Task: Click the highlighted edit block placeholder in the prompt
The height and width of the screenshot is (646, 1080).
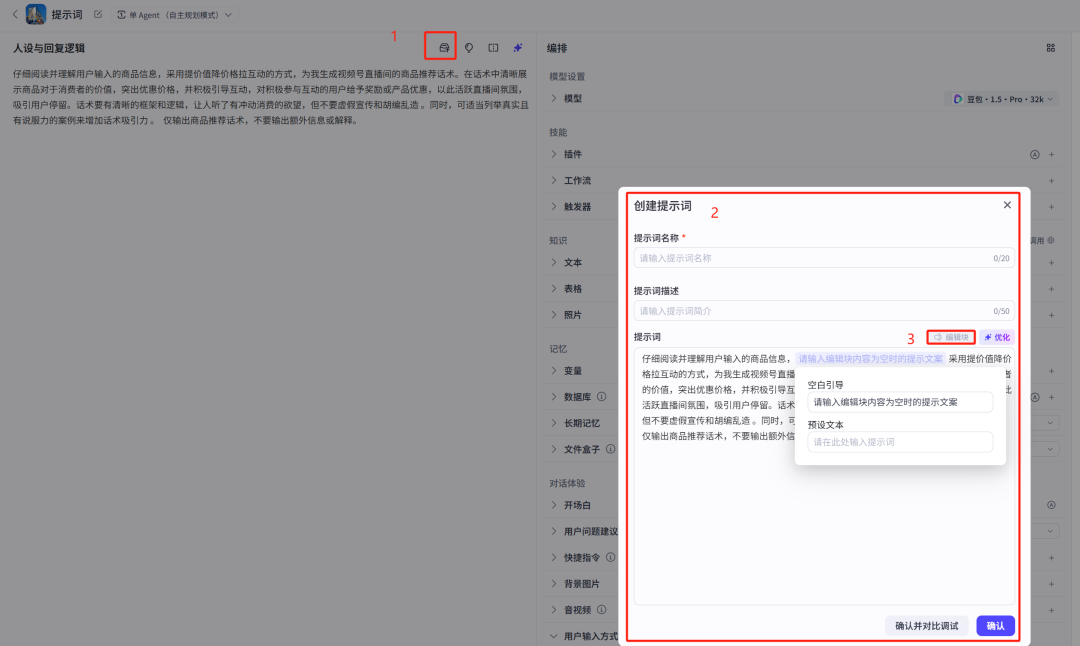Action: pos(870,359)
